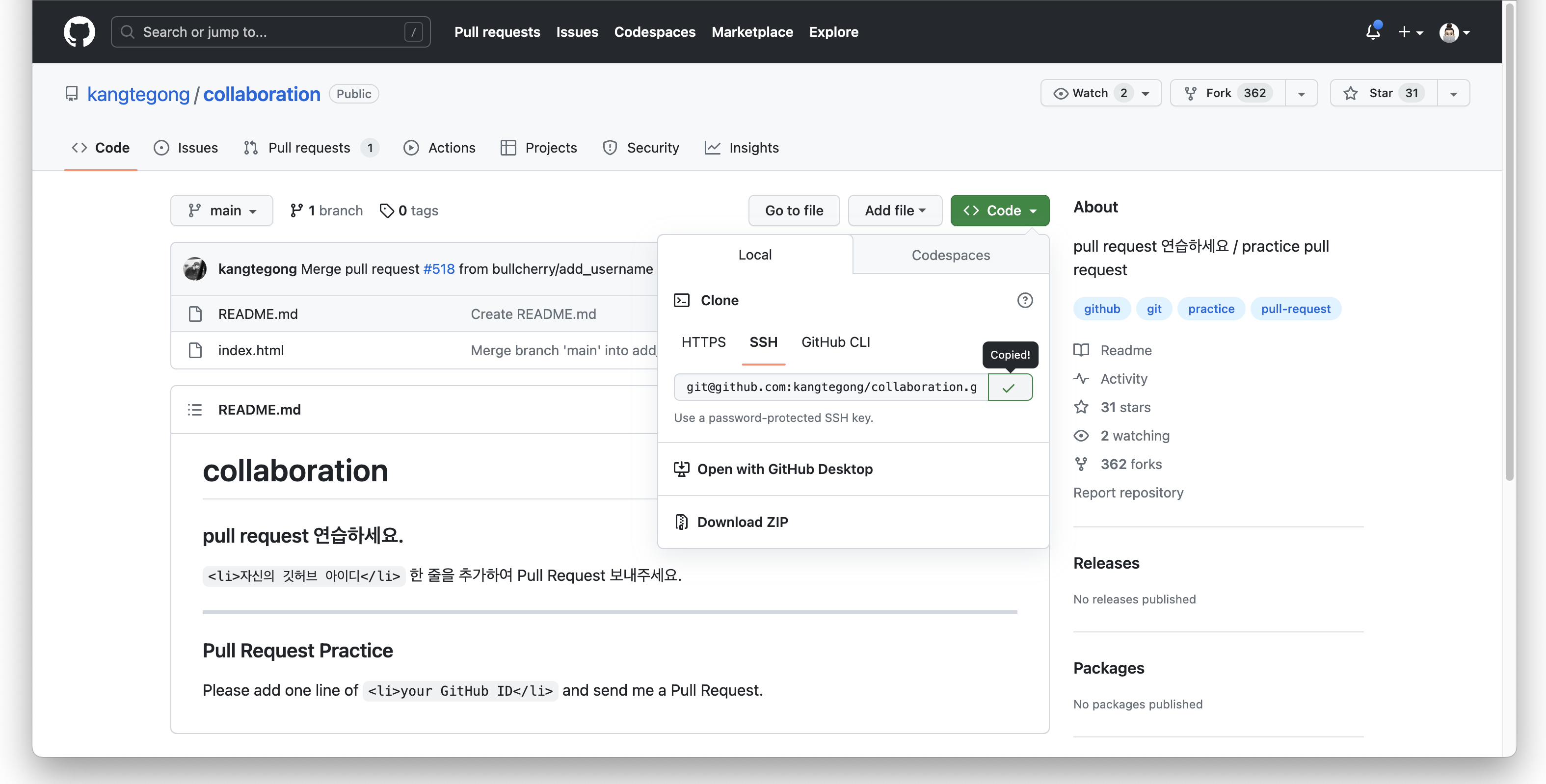Open the Packages heading link
1546x784 pixels.
tap(1109, 668)
